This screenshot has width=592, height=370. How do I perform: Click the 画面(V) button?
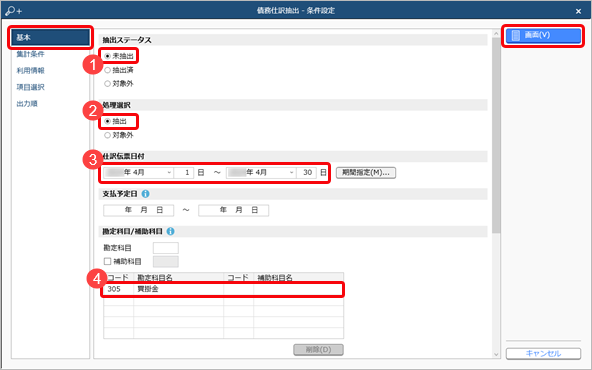(543, 35)
